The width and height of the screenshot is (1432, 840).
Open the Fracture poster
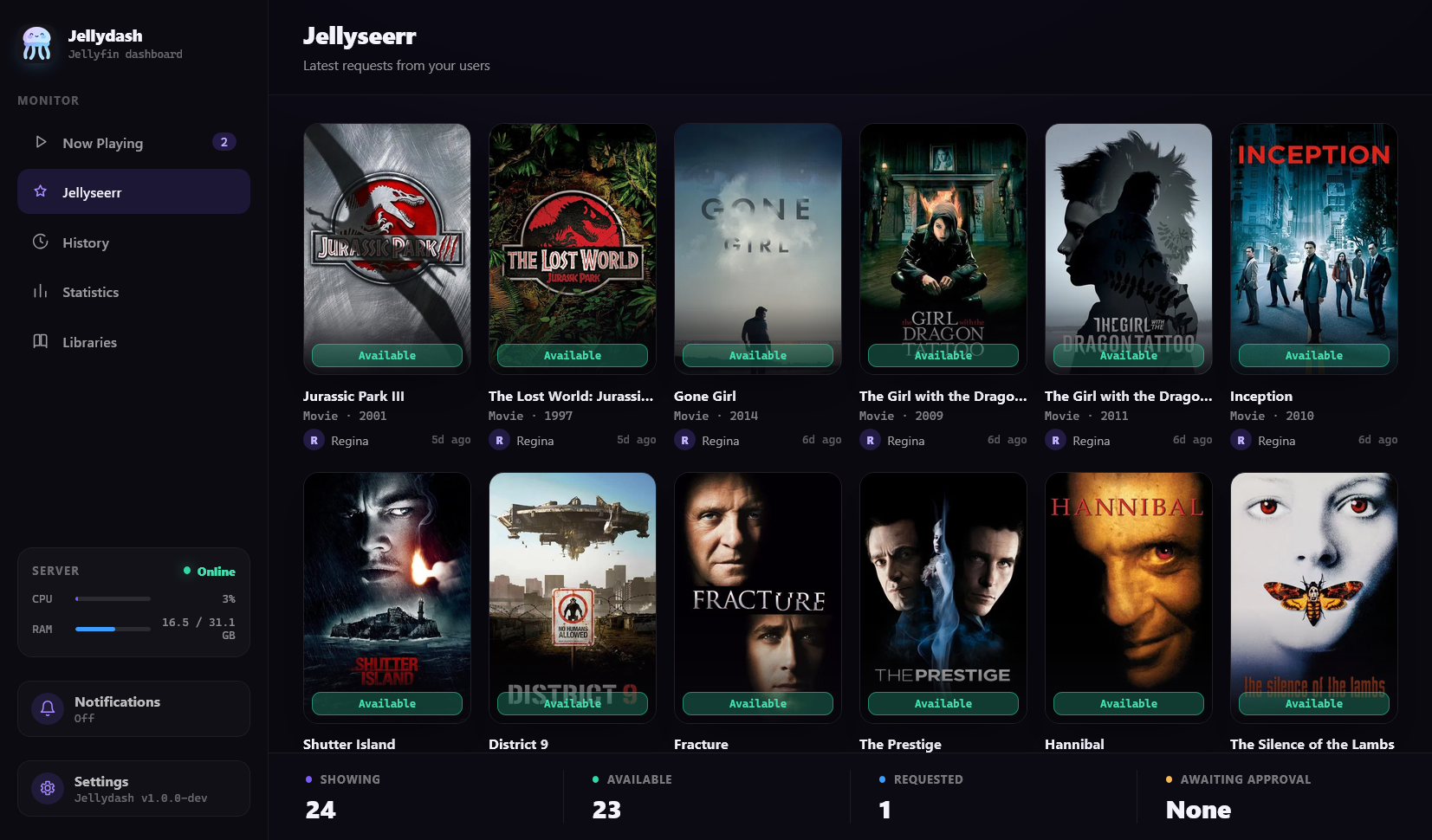click(758, 598)
